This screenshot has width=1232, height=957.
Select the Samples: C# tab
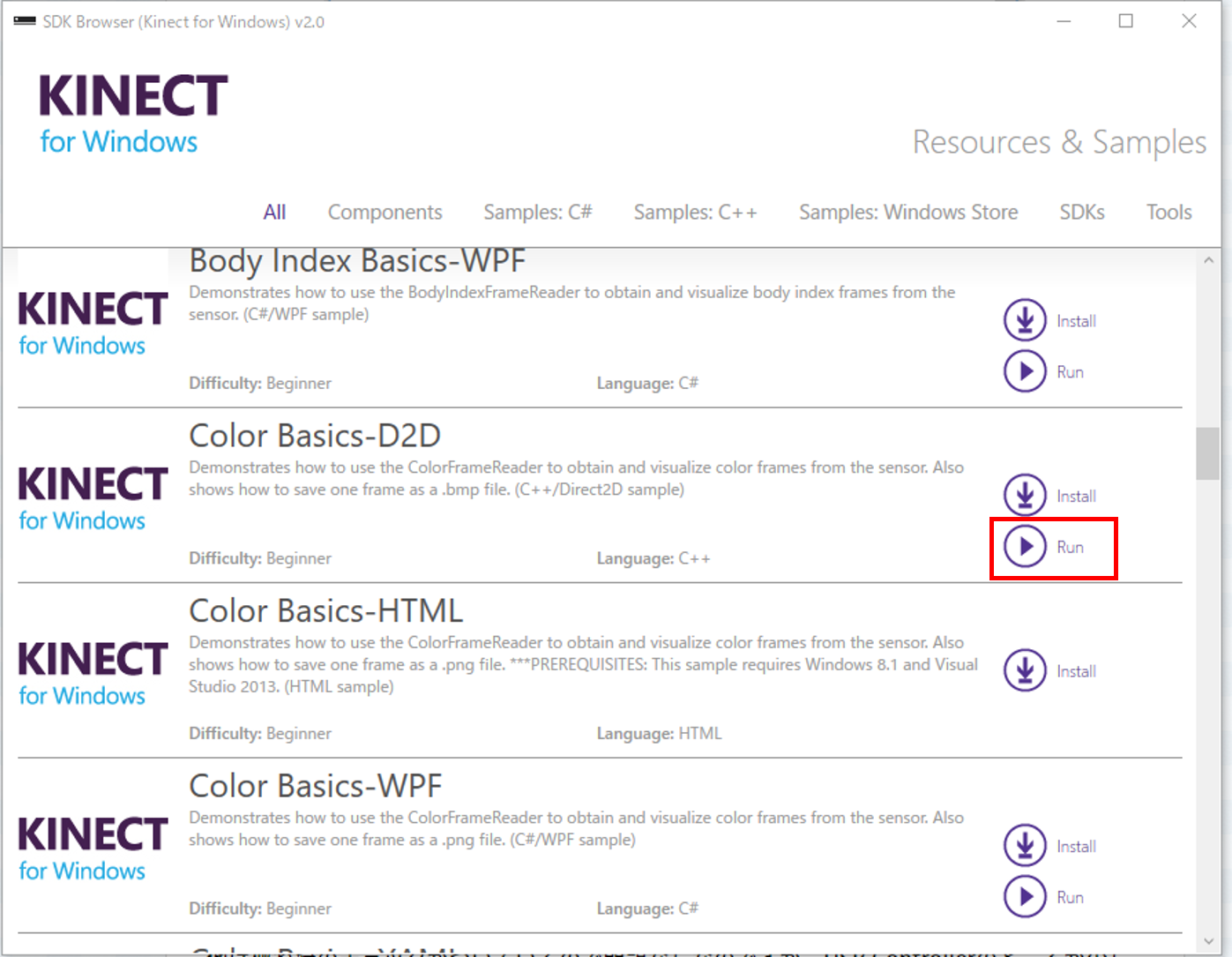[537, 213]
